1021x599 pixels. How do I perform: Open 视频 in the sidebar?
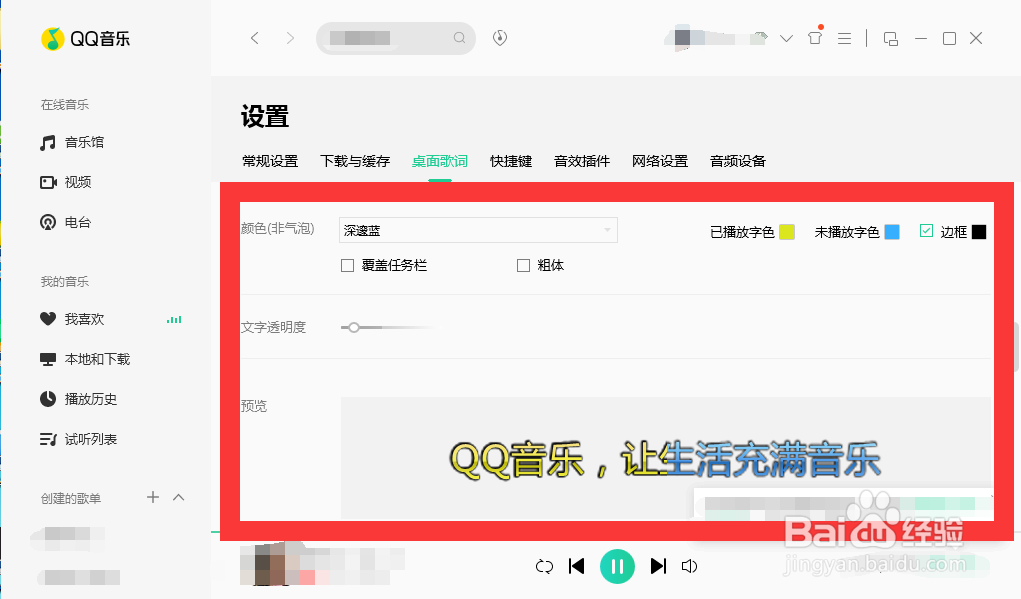coord(66,182)
